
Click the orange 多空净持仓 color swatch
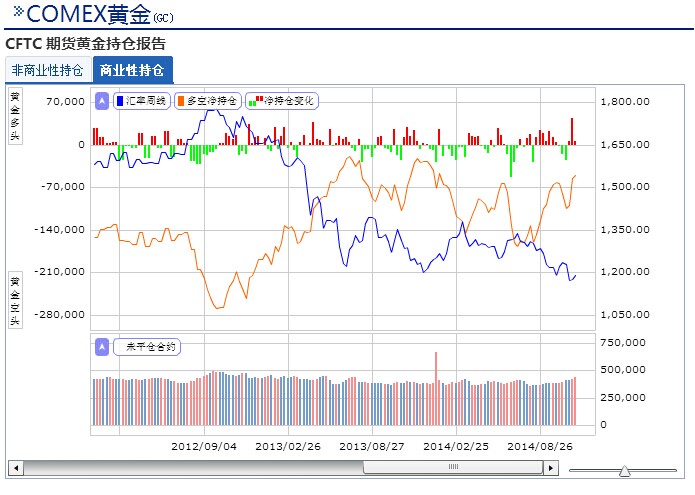click(180, 101)
